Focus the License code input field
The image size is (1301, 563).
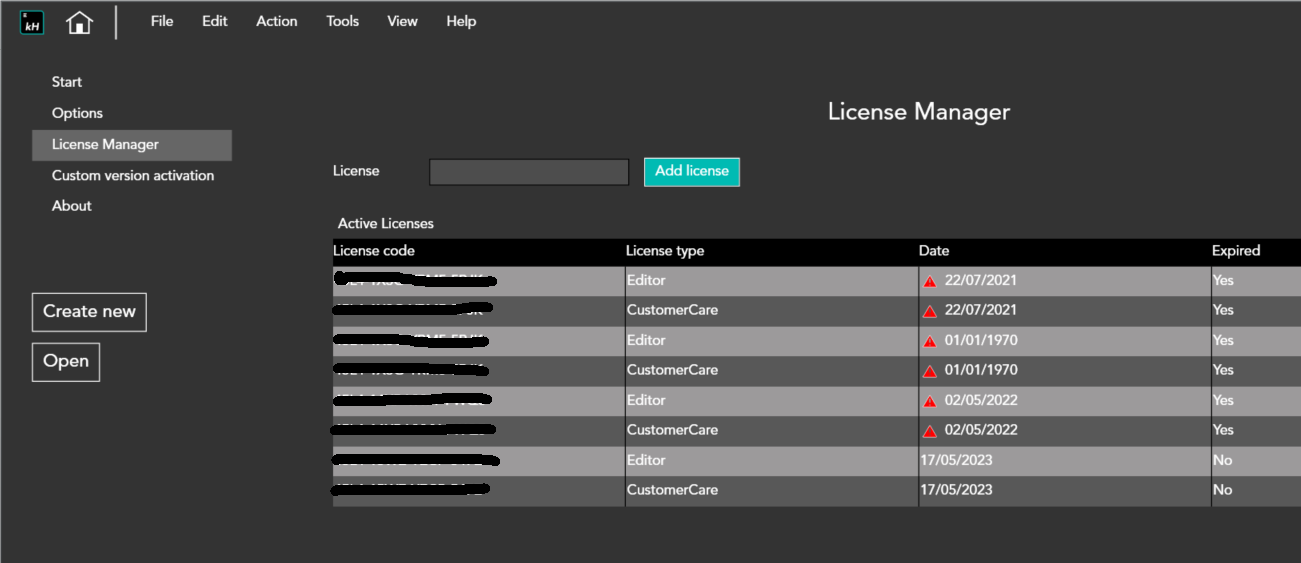529,172
